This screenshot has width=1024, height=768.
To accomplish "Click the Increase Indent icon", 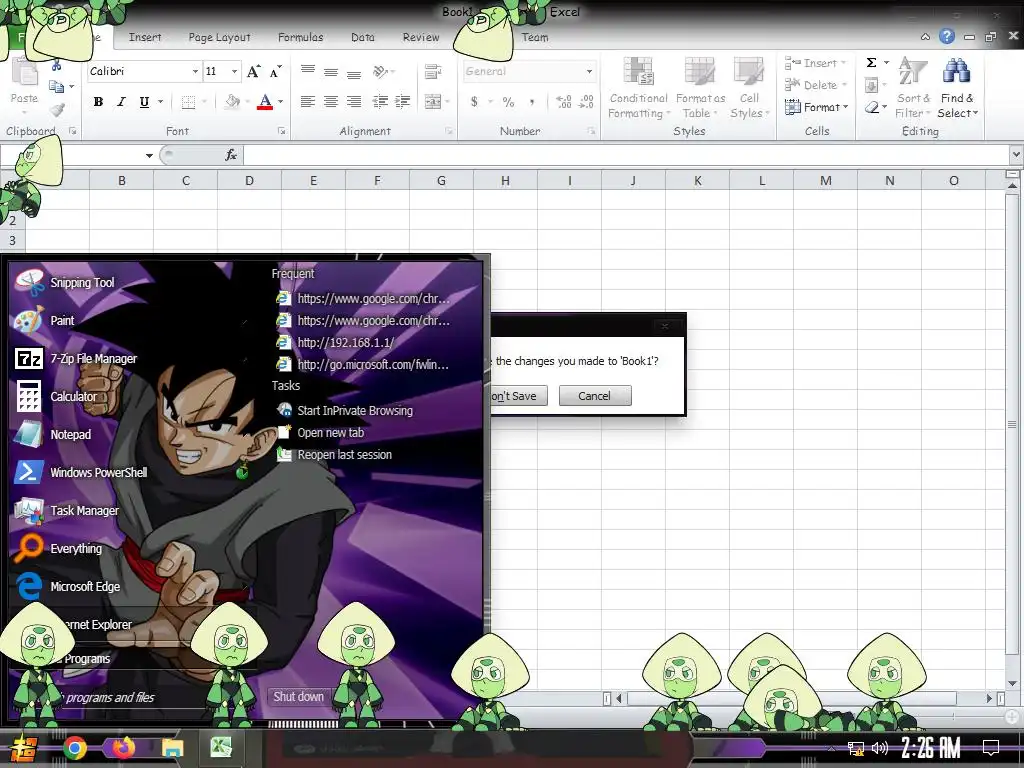I will (x=402, y=102).
